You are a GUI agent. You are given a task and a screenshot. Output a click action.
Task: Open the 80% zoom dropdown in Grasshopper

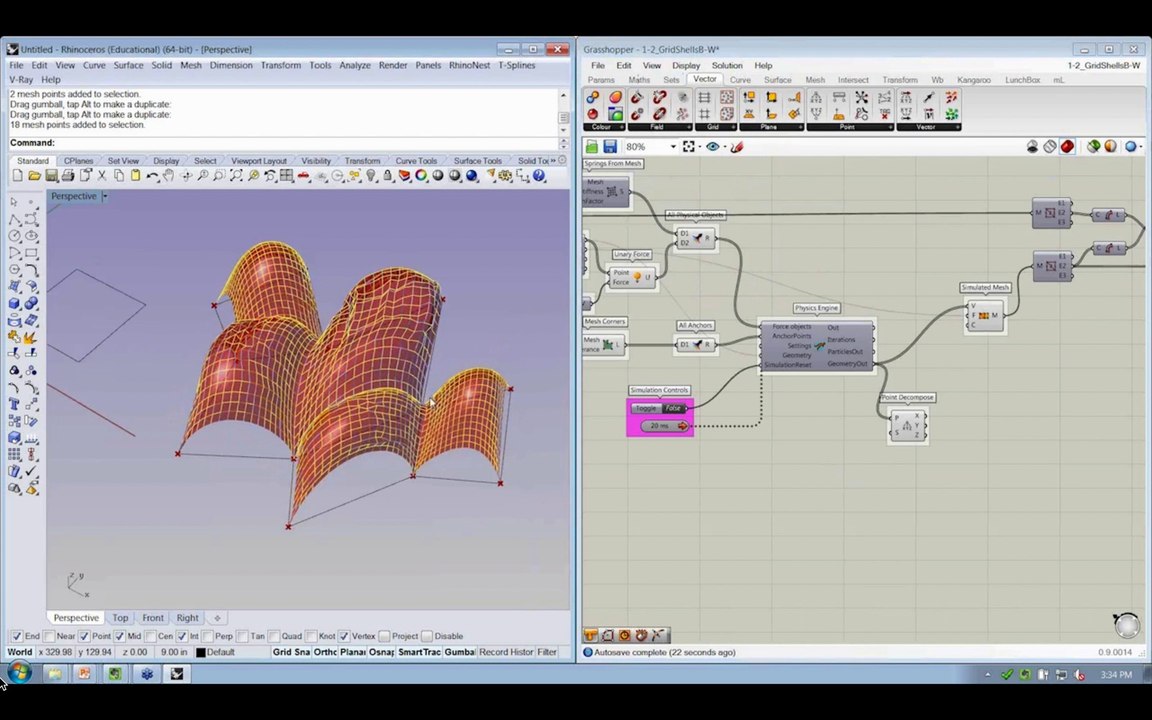tap(672, 147)
